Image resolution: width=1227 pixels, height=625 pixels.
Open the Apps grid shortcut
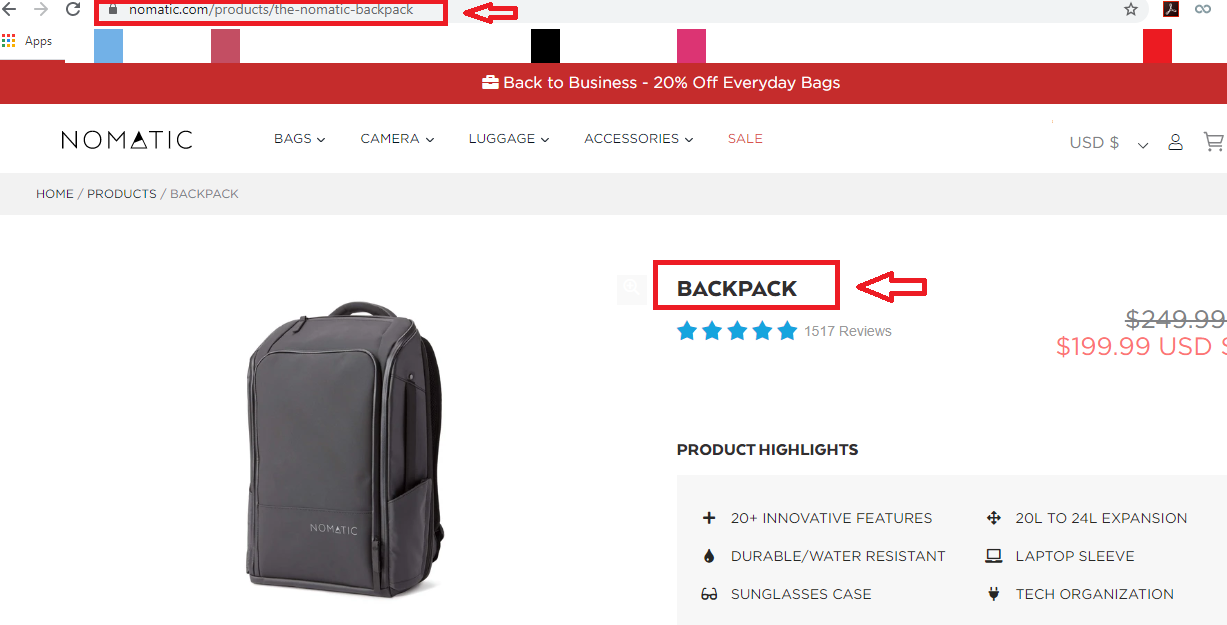(x=27, y=41)
